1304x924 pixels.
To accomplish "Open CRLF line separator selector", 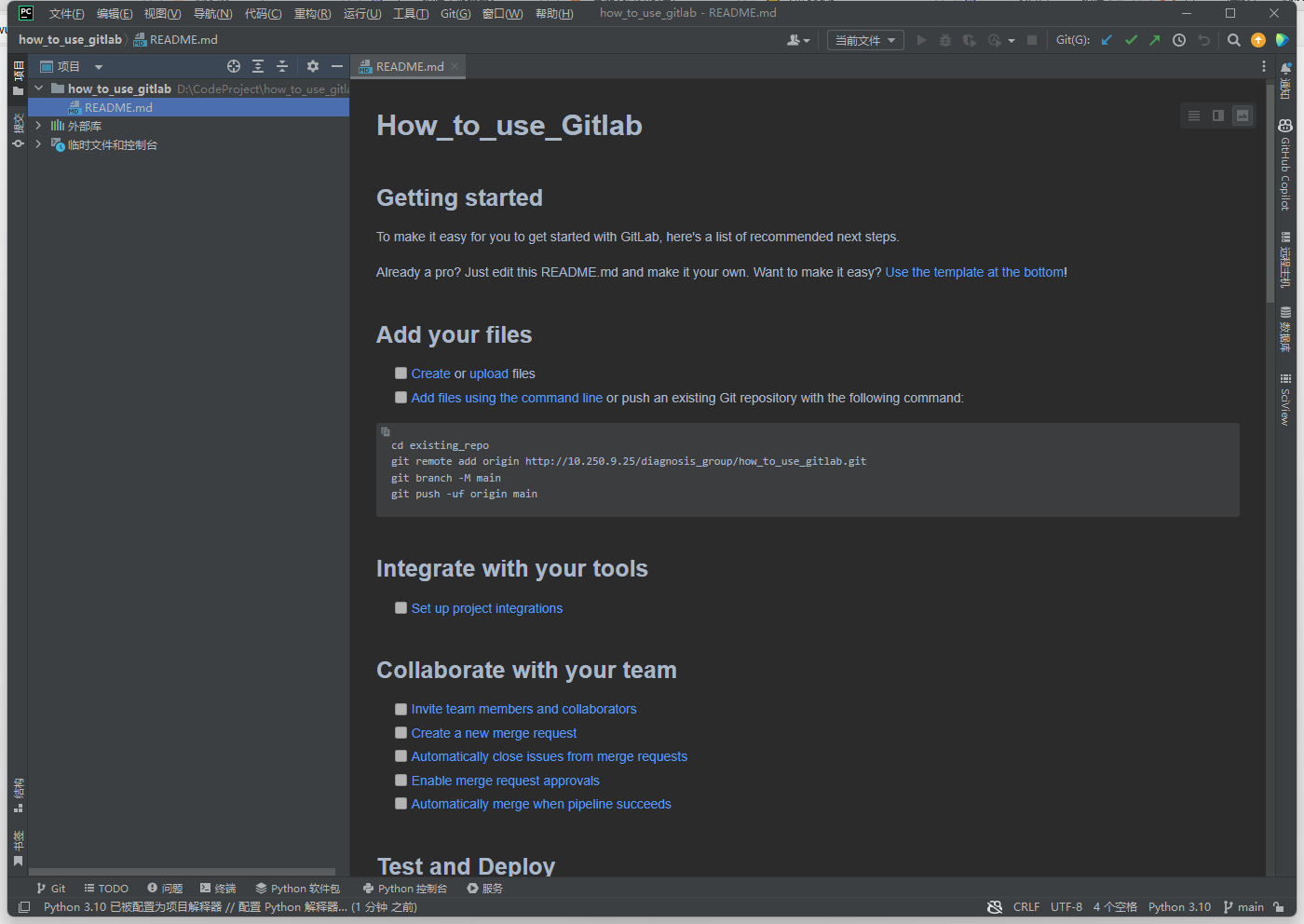I will pyautogui.click(x=1026, y=907).
